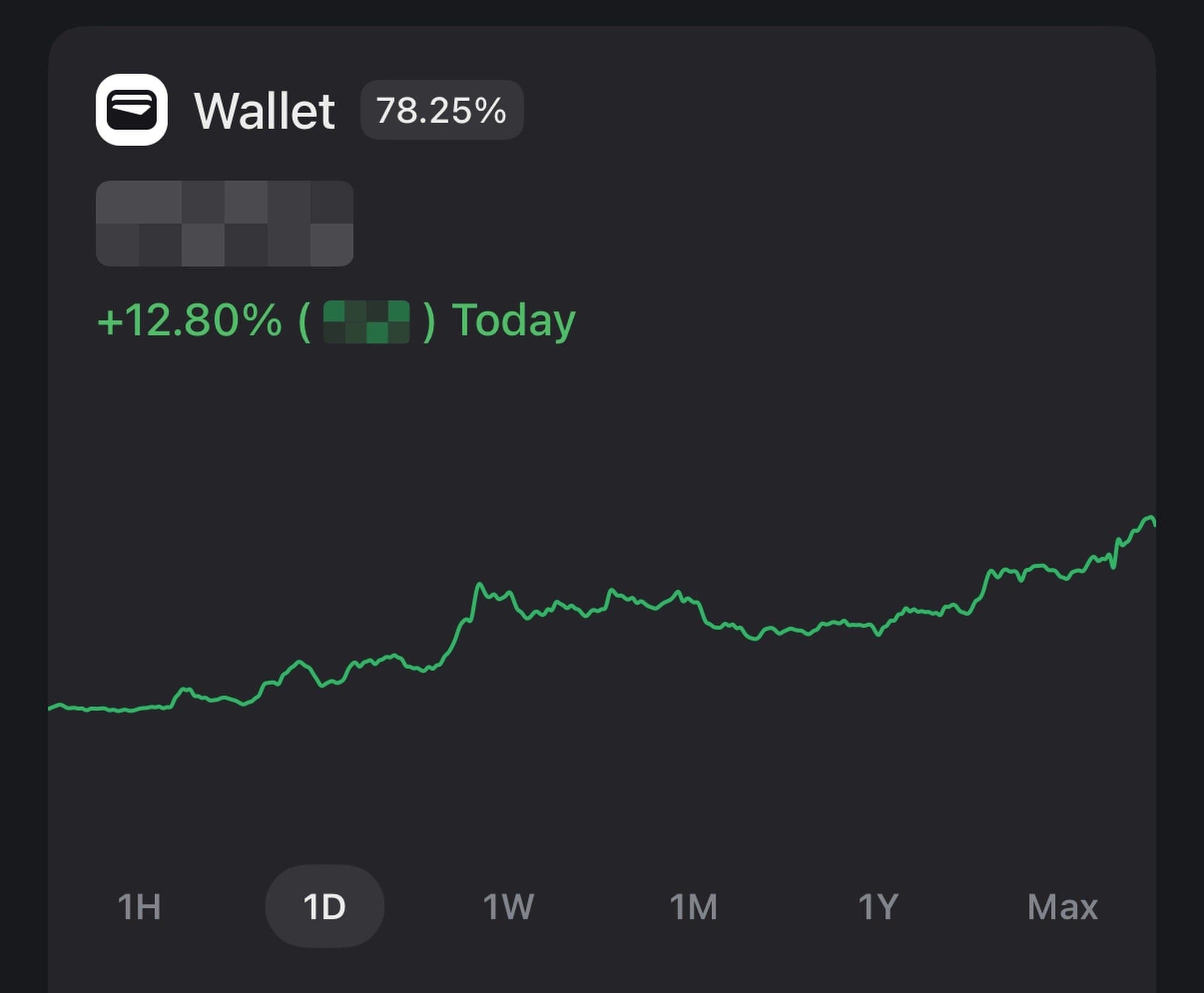Reveal the hidden wallet balance
This screenshot has height=993, width=1204.
pos(225,223)
